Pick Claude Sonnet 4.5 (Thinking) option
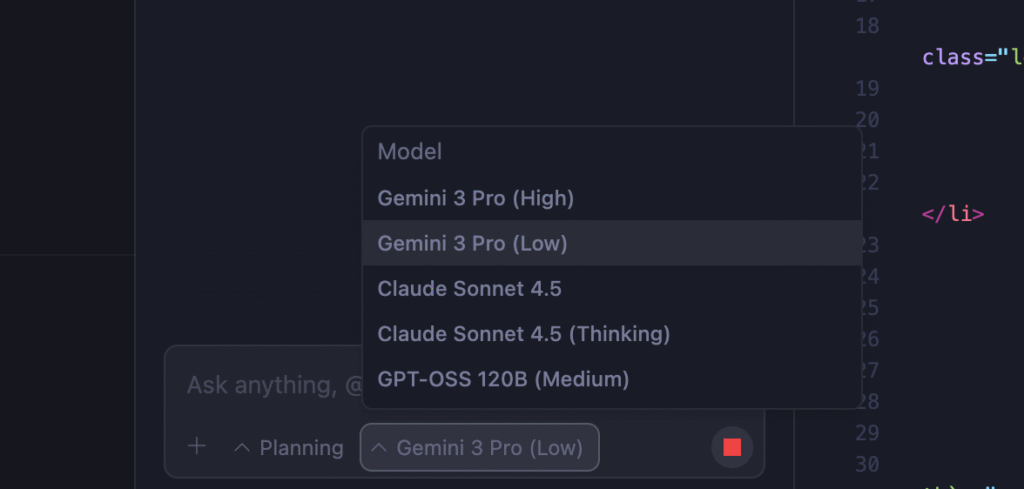 (x=523, y=334)
